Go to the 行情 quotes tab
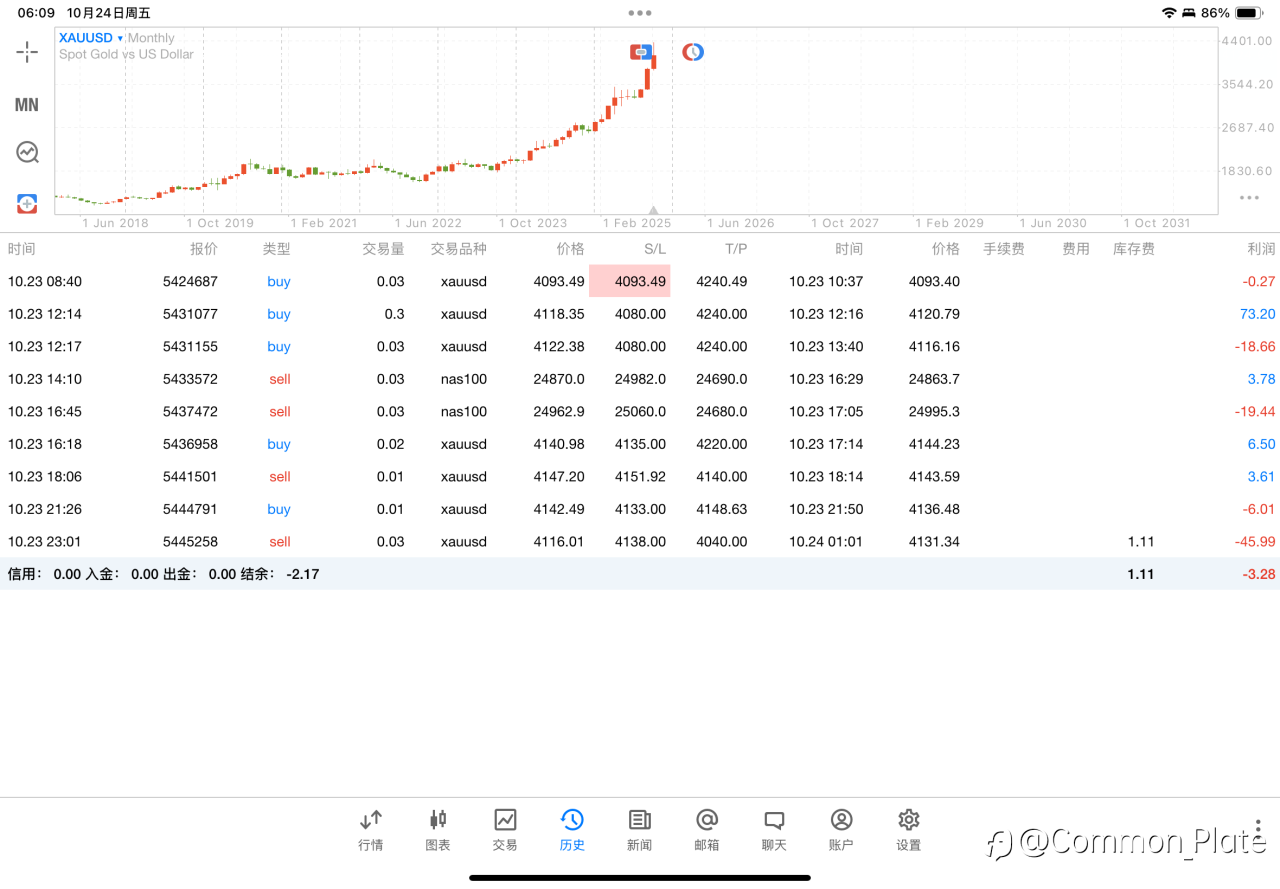The width and height of the screenshot is (1280, 889). click(x=371, y=830)
